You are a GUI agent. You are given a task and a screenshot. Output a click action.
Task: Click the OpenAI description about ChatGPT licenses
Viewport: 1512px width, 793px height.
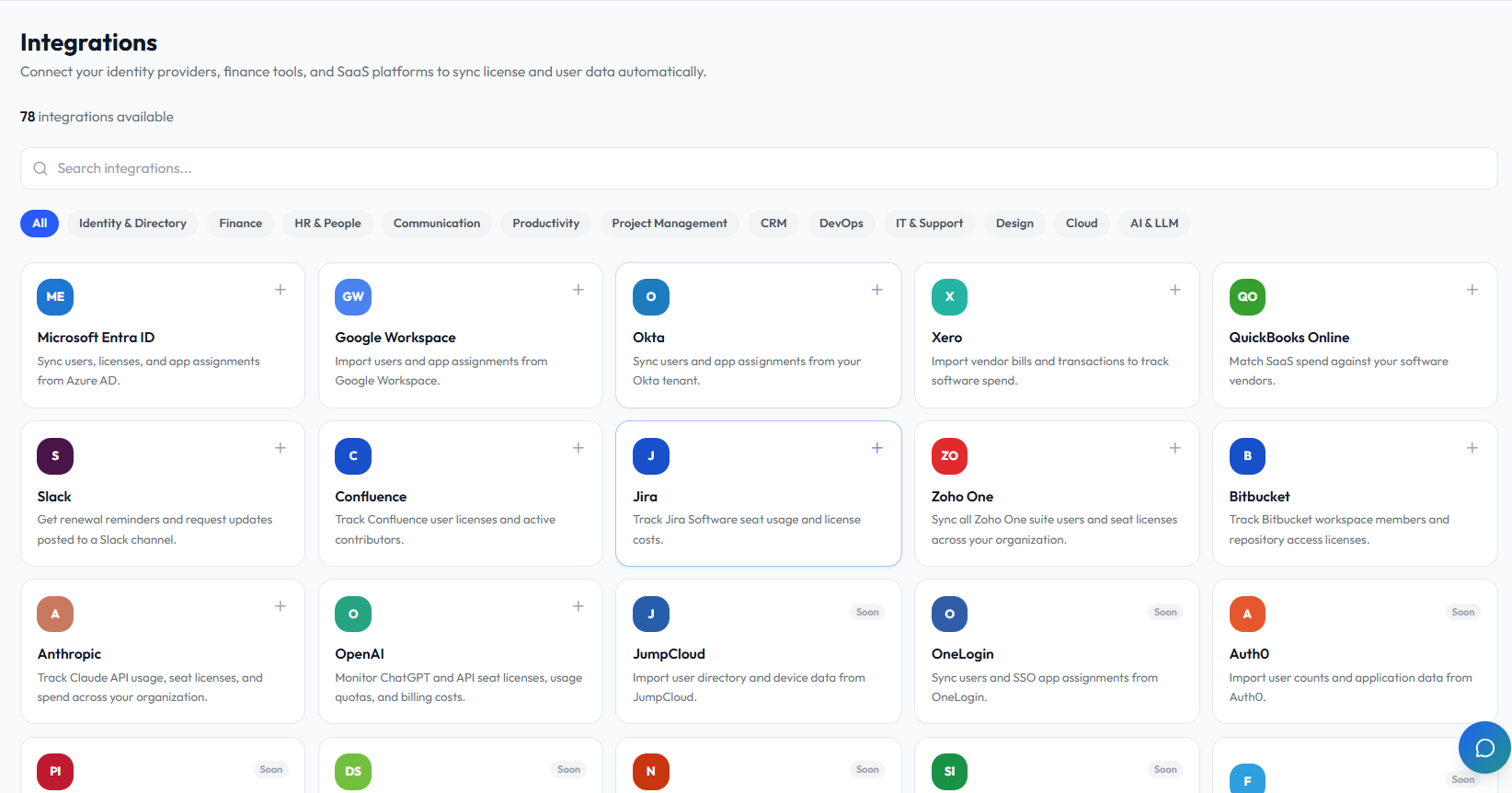(x=458, y=687)
